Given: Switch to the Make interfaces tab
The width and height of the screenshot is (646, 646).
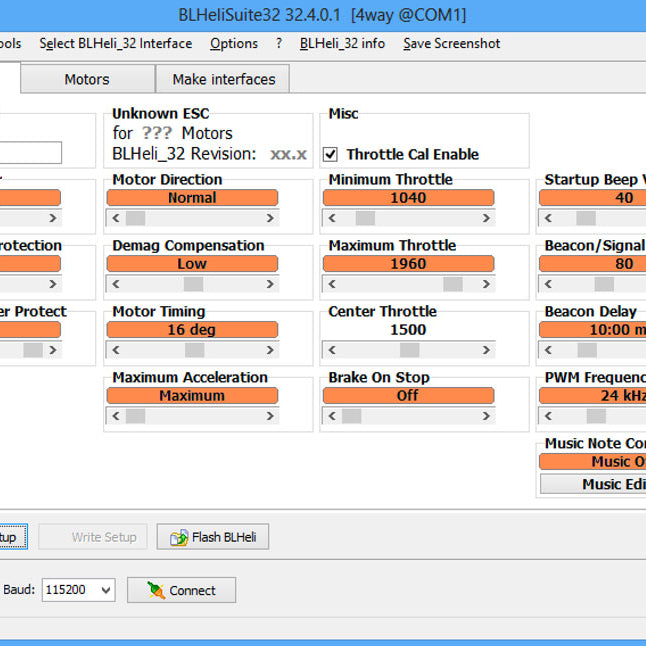Looking at the screenshot, I should (223, 79).
